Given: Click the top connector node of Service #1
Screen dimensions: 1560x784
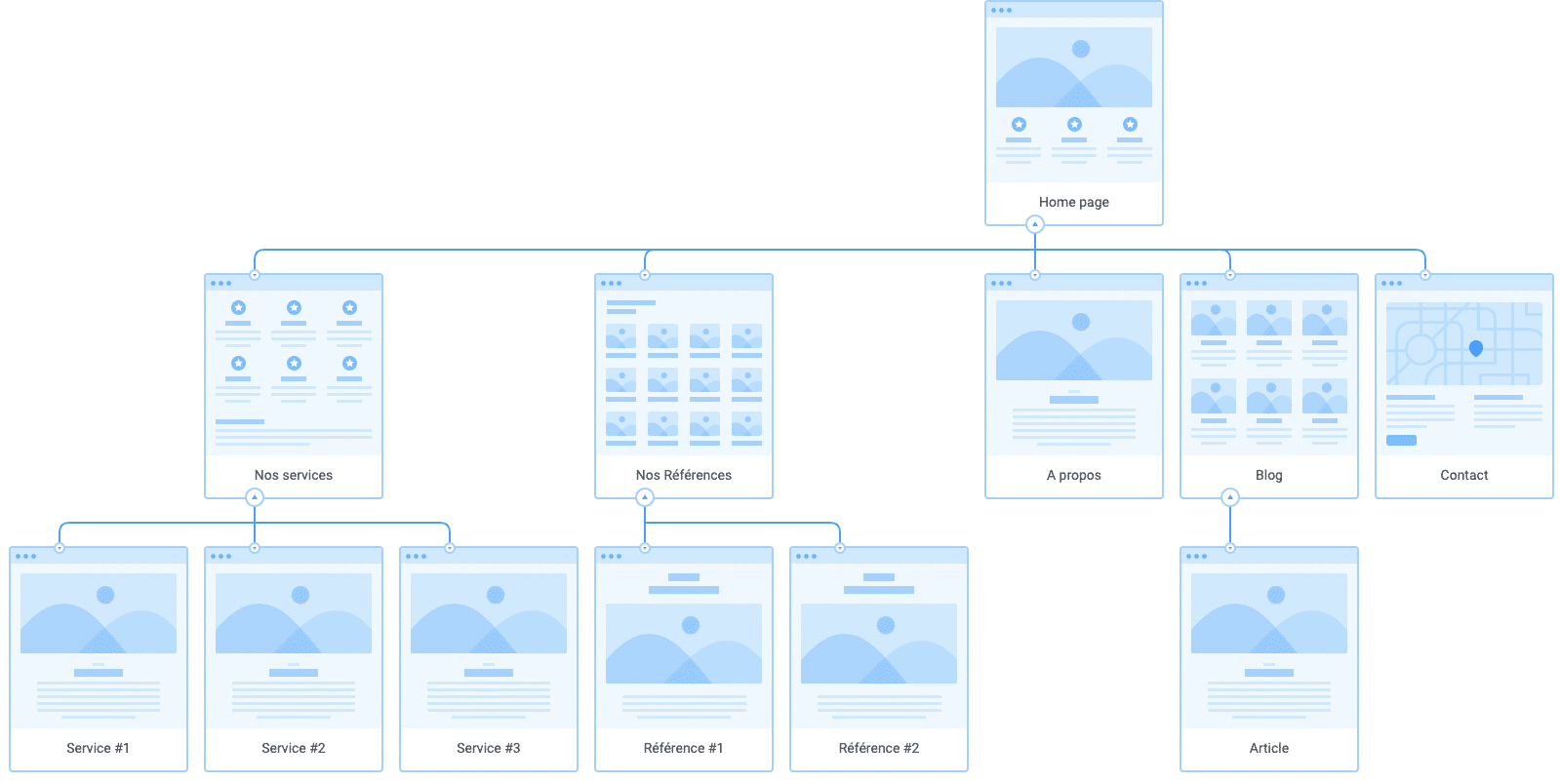Looking at the screenshot, I should click(60, 548).
